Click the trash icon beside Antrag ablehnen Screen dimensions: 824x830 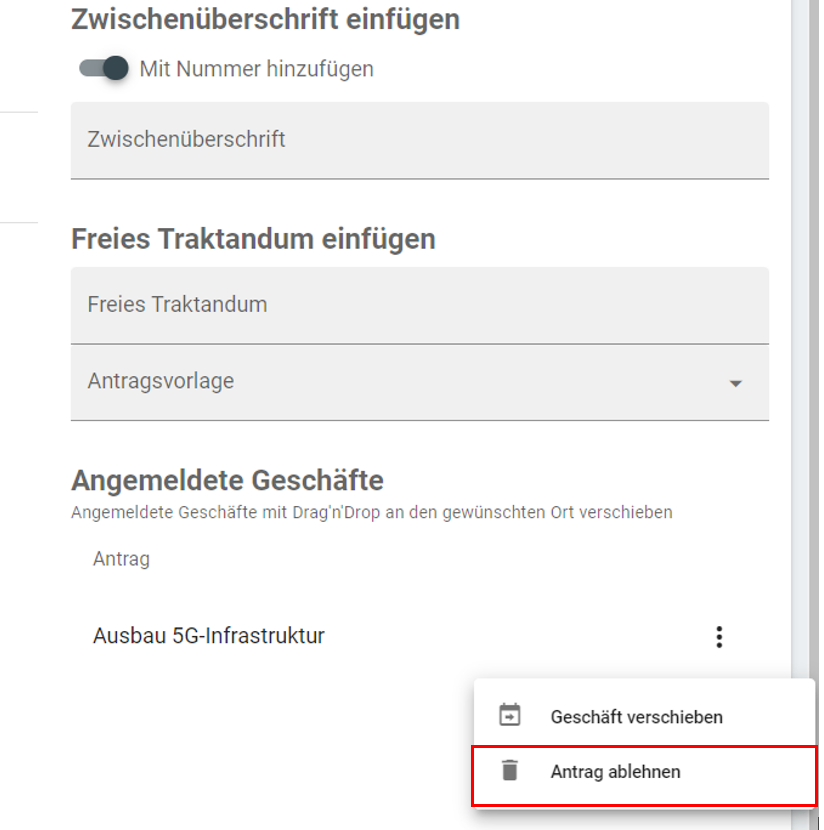(510, 771)
